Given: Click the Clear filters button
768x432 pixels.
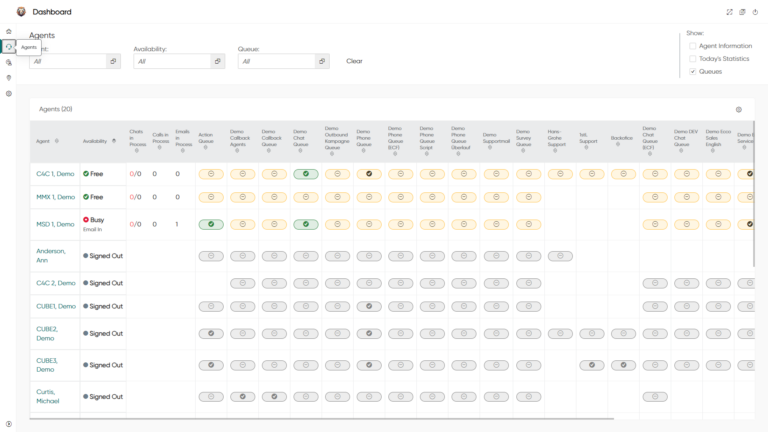Looking at the screenshot, I should pos(354,61).
